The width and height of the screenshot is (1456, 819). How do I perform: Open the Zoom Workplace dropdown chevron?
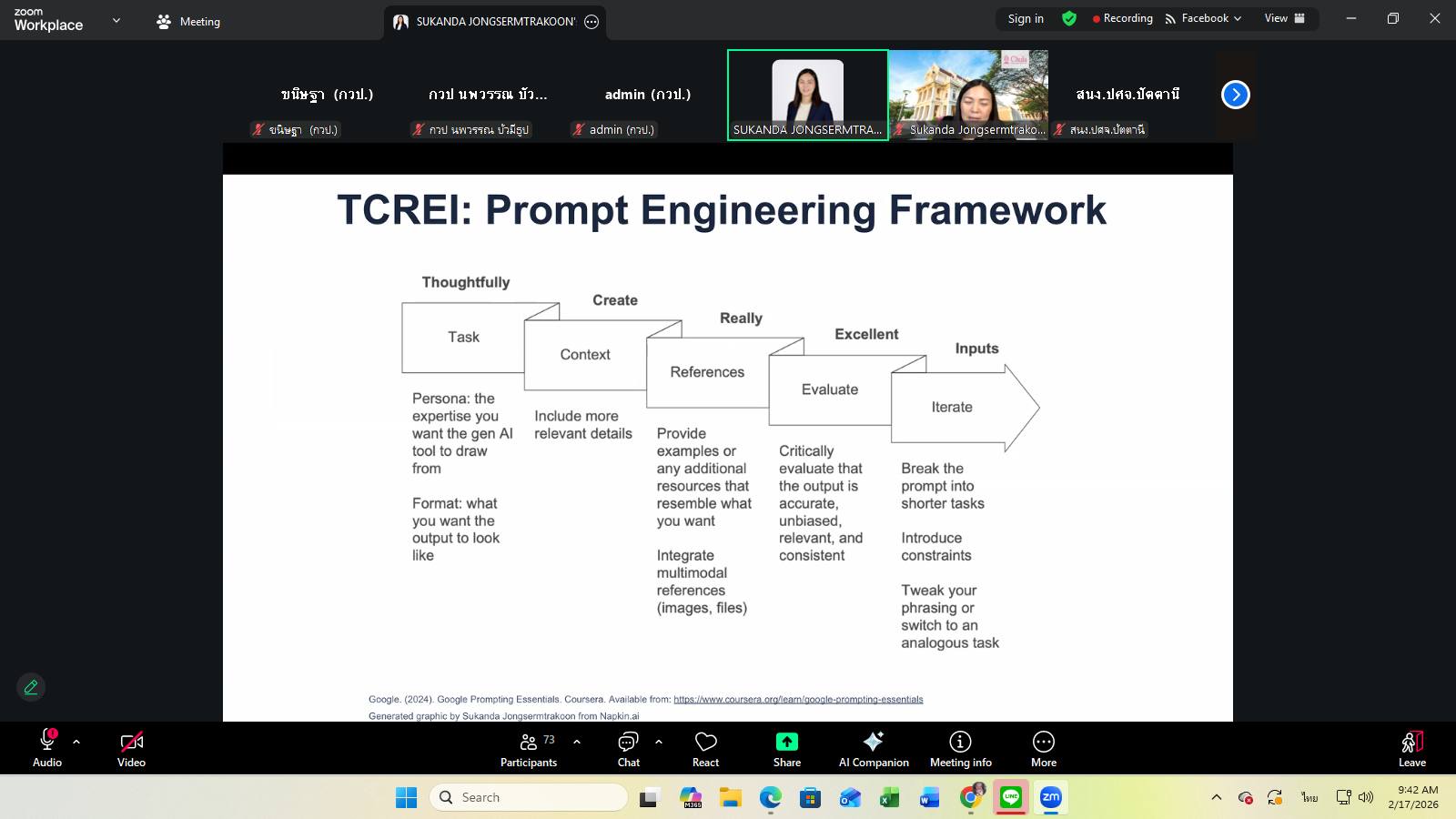[x=116, y=20]
